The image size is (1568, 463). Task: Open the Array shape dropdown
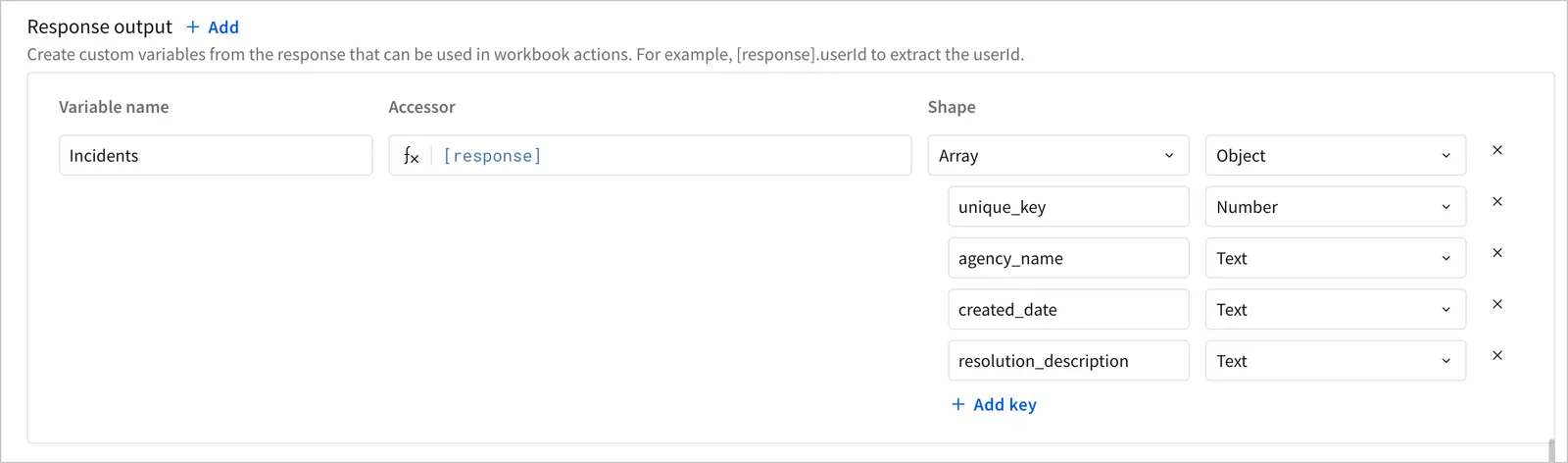[x=1058, y=155]
